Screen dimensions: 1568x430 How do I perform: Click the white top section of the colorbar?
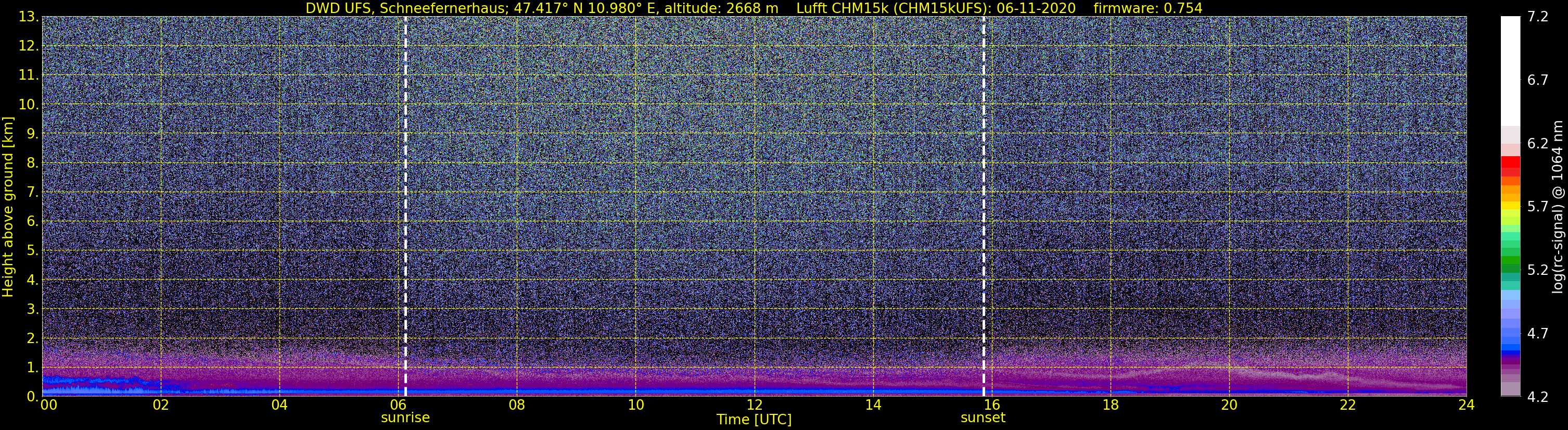pos(1510,71)
